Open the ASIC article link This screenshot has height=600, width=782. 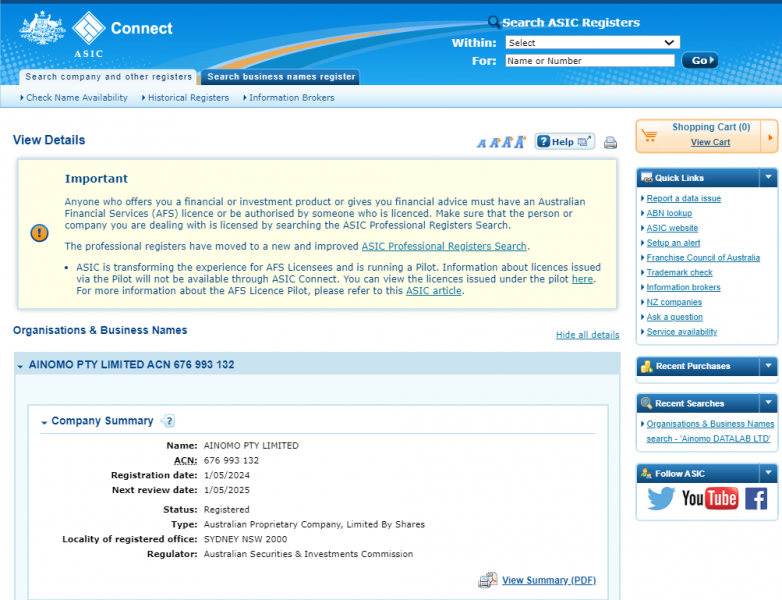[x=433, y=291]
